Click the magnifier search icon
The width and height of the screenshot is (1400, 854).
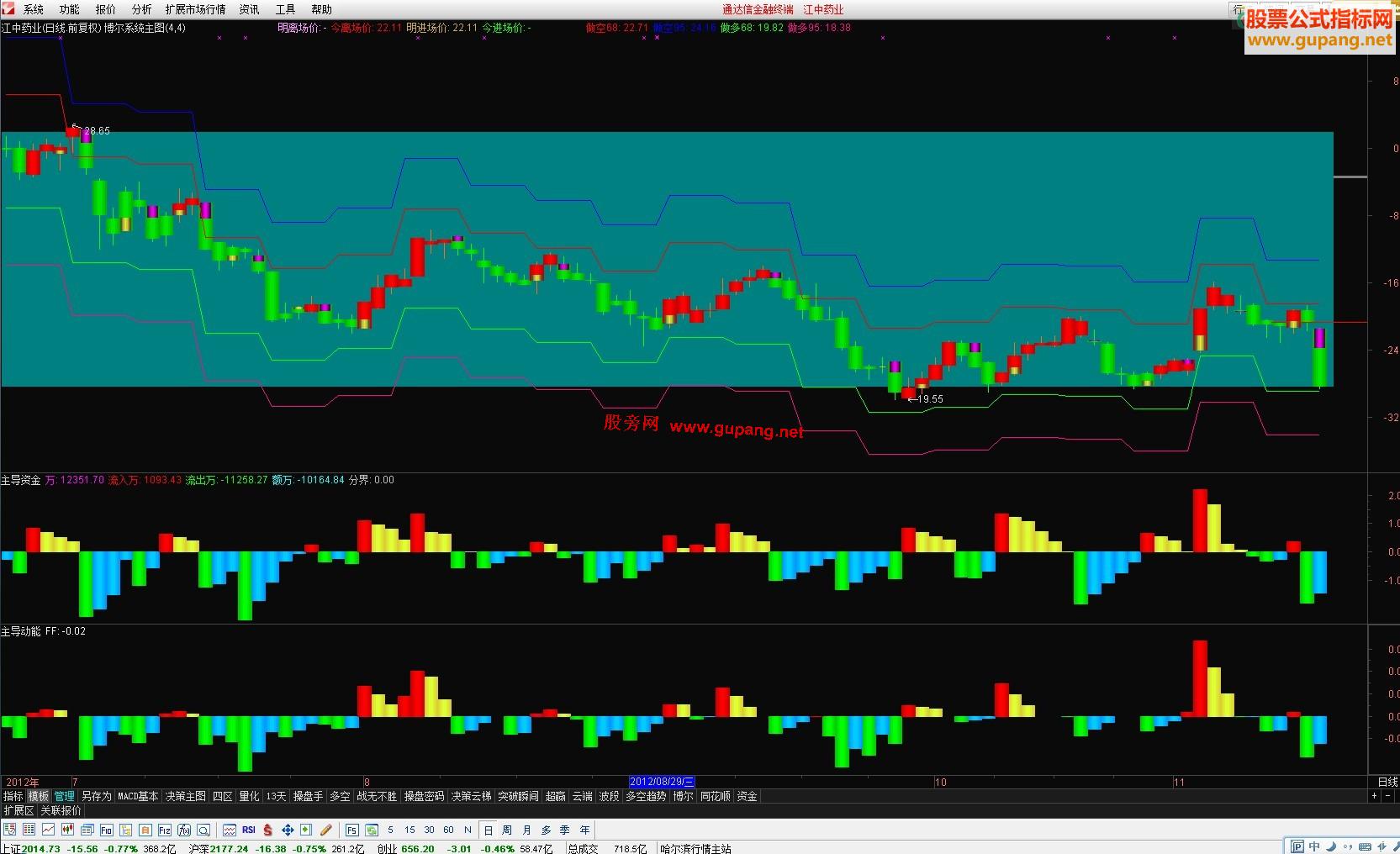click(203, 830)
